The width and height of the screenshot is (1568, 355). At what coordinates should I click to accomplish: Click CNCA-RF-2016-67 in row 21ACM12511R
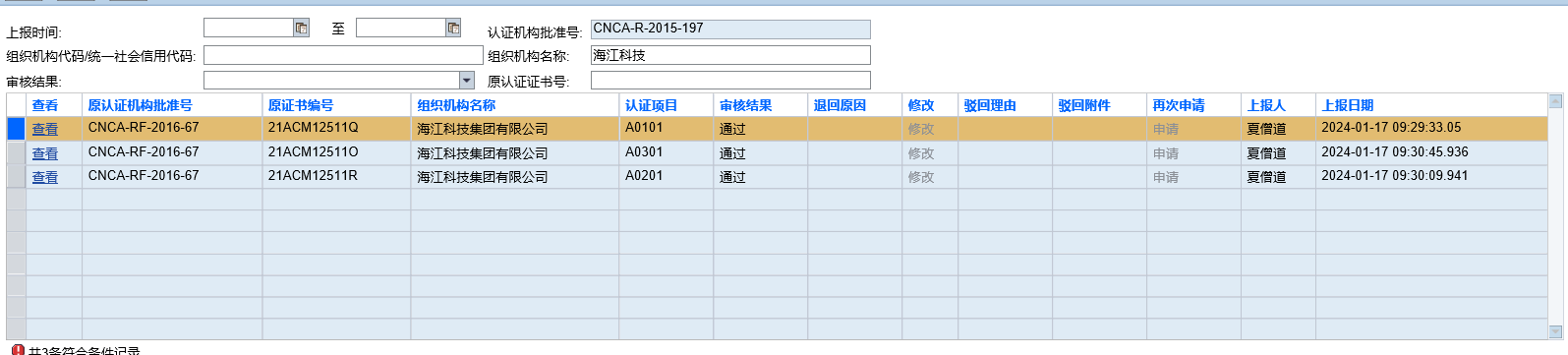[x=144, y=176]
